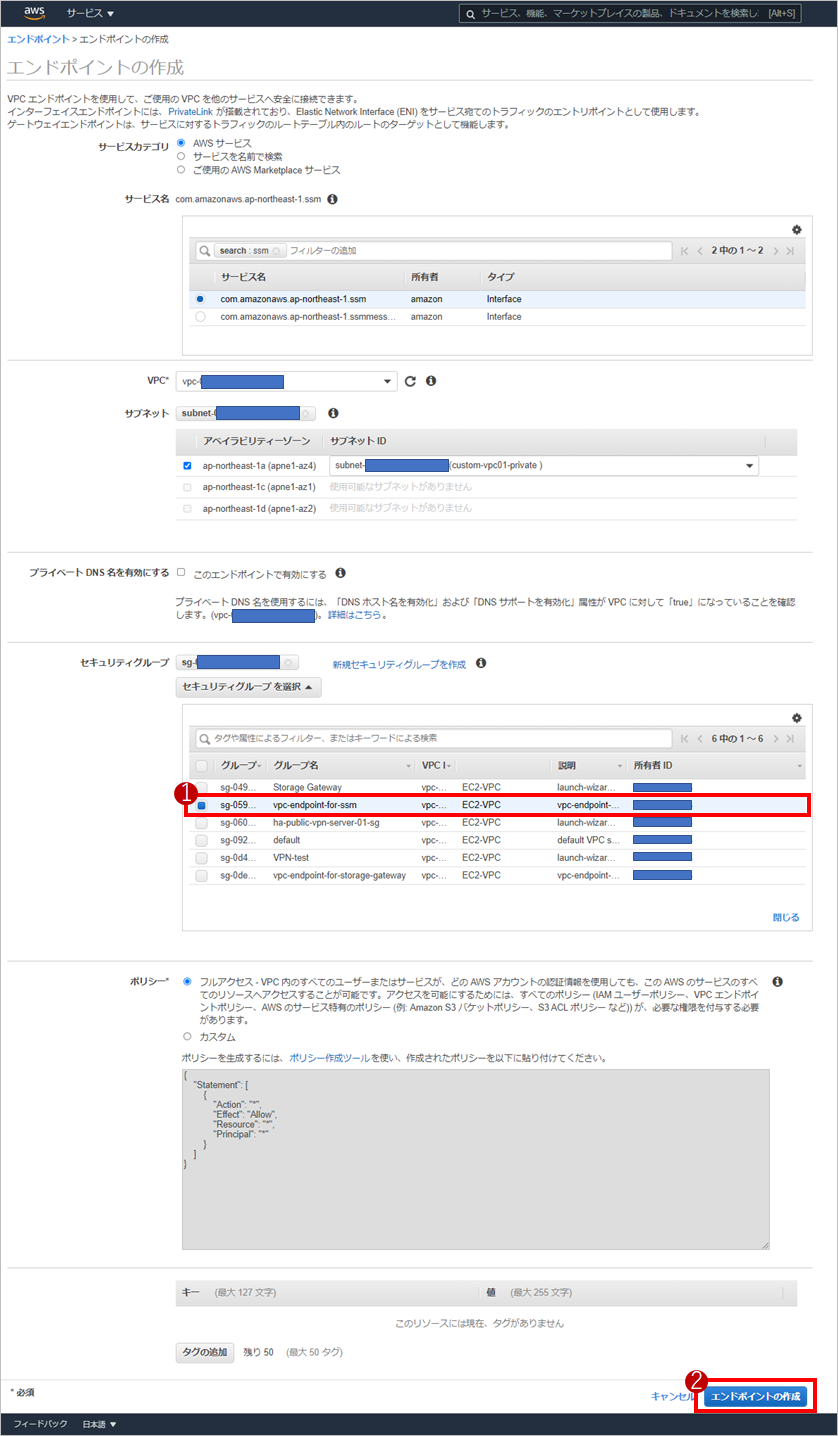Refresh the VPC list

pos(410,381)
